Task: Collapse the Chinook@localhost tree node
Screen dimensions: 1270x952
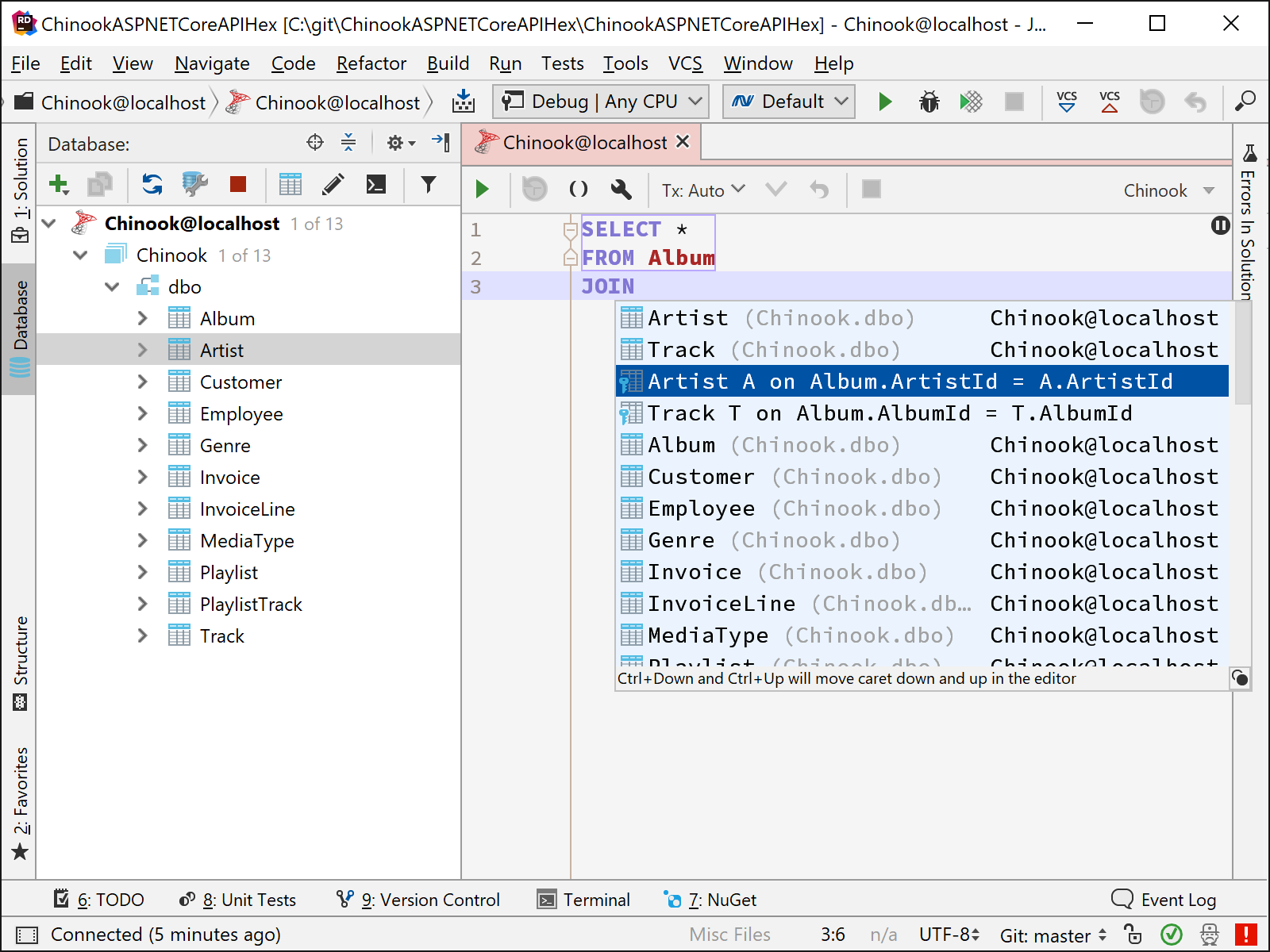Action: [x=49, y=224]
